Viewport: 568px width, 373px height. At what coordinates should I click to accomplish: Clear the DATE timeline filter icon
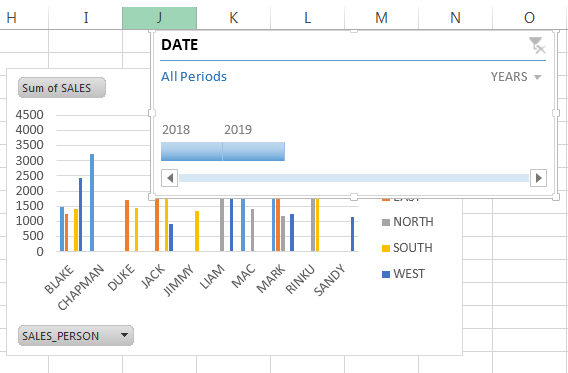coord(537,45)
